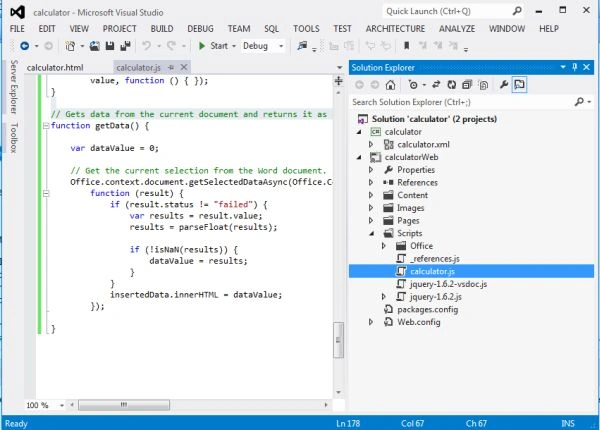Click the Navigate Backward arrow icon
600x430 pixels.
(24, 46)
